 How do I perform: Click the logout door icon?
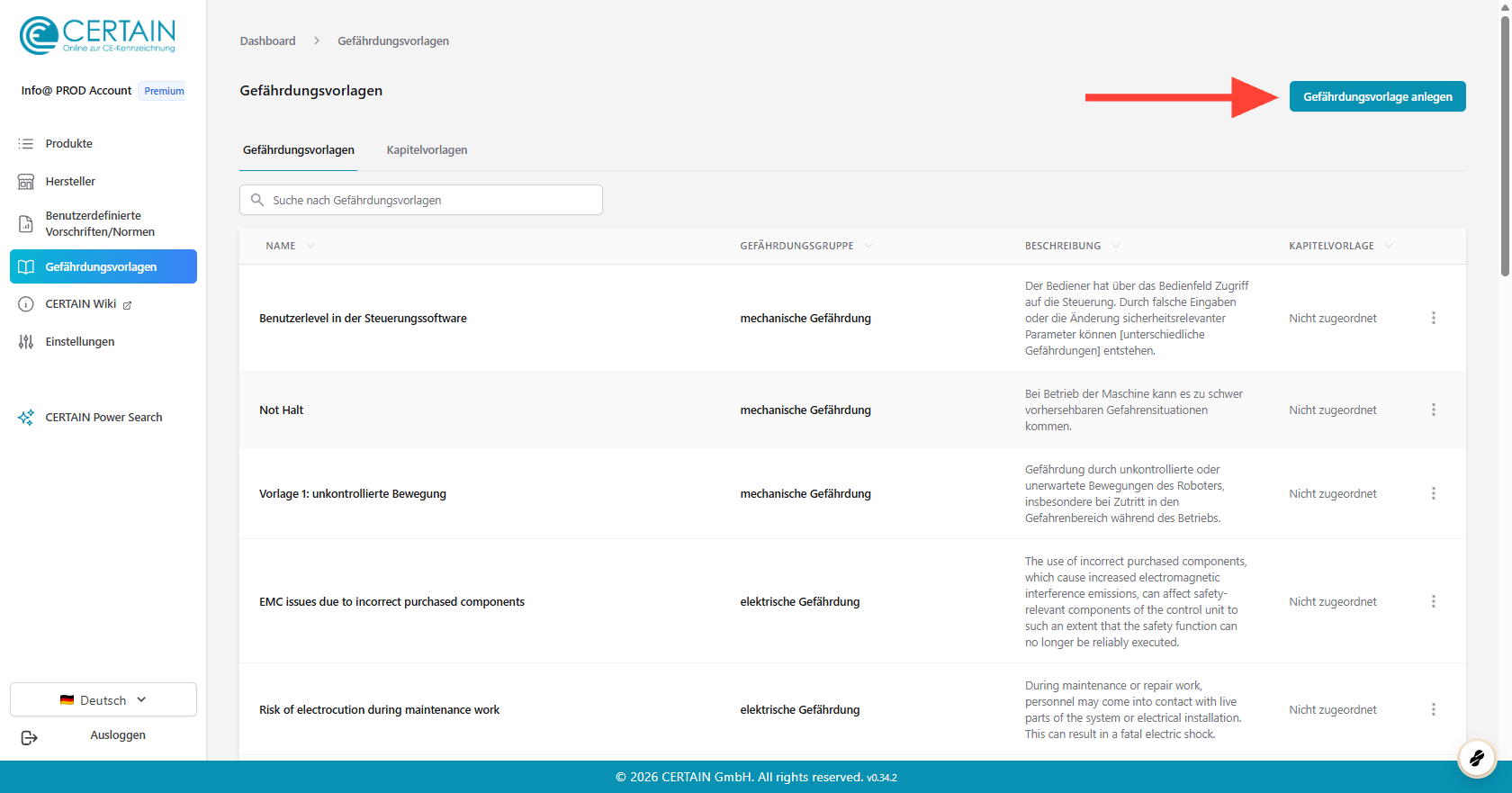point(29,738)
